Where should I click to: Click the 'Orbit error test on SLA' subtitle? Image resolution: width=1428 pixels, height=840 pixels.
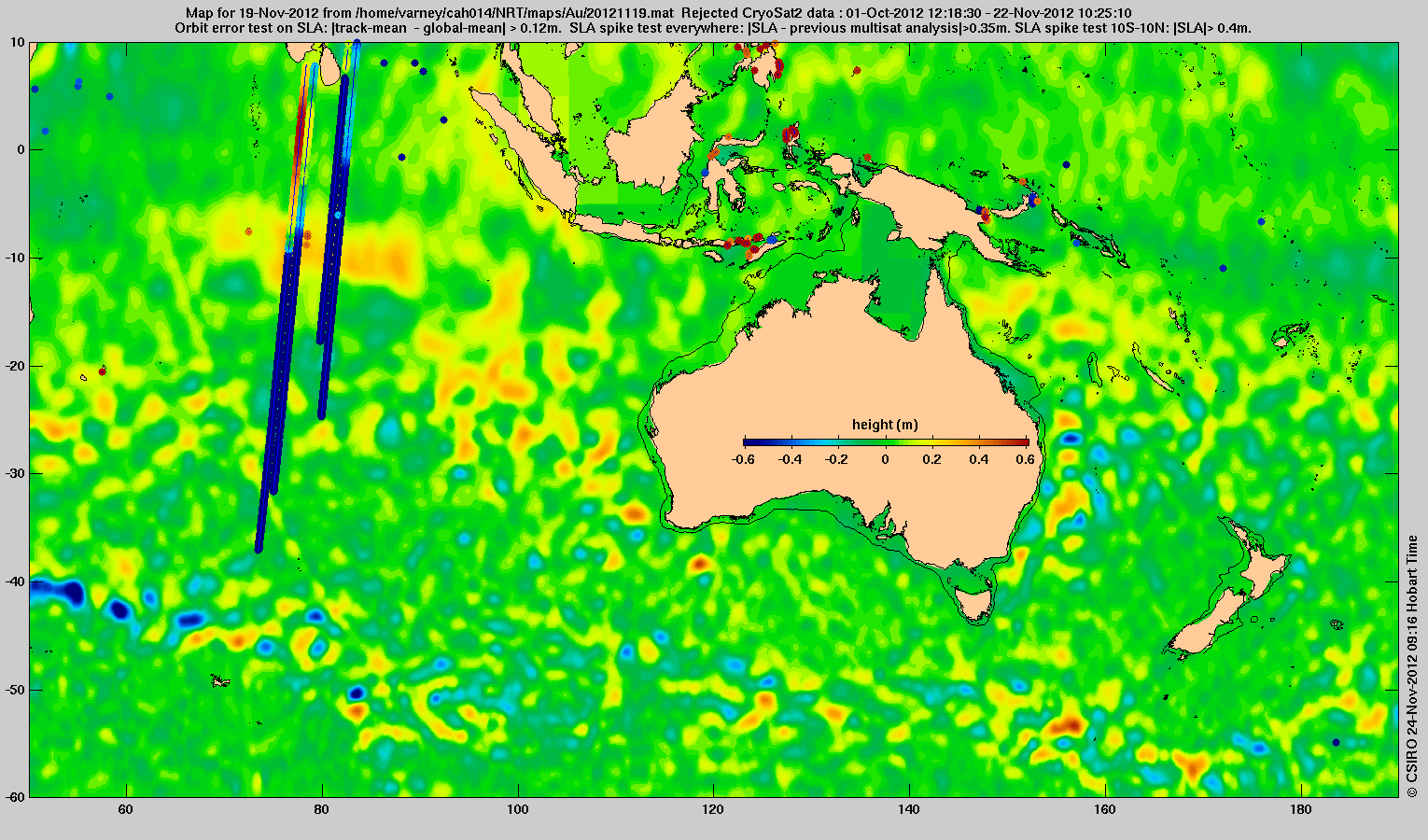coord(712,28)
